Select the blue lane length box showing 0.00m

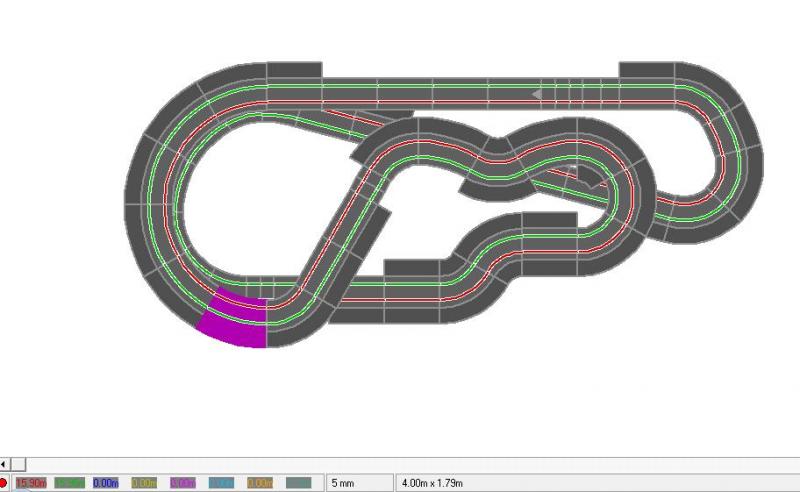[108, 483]
